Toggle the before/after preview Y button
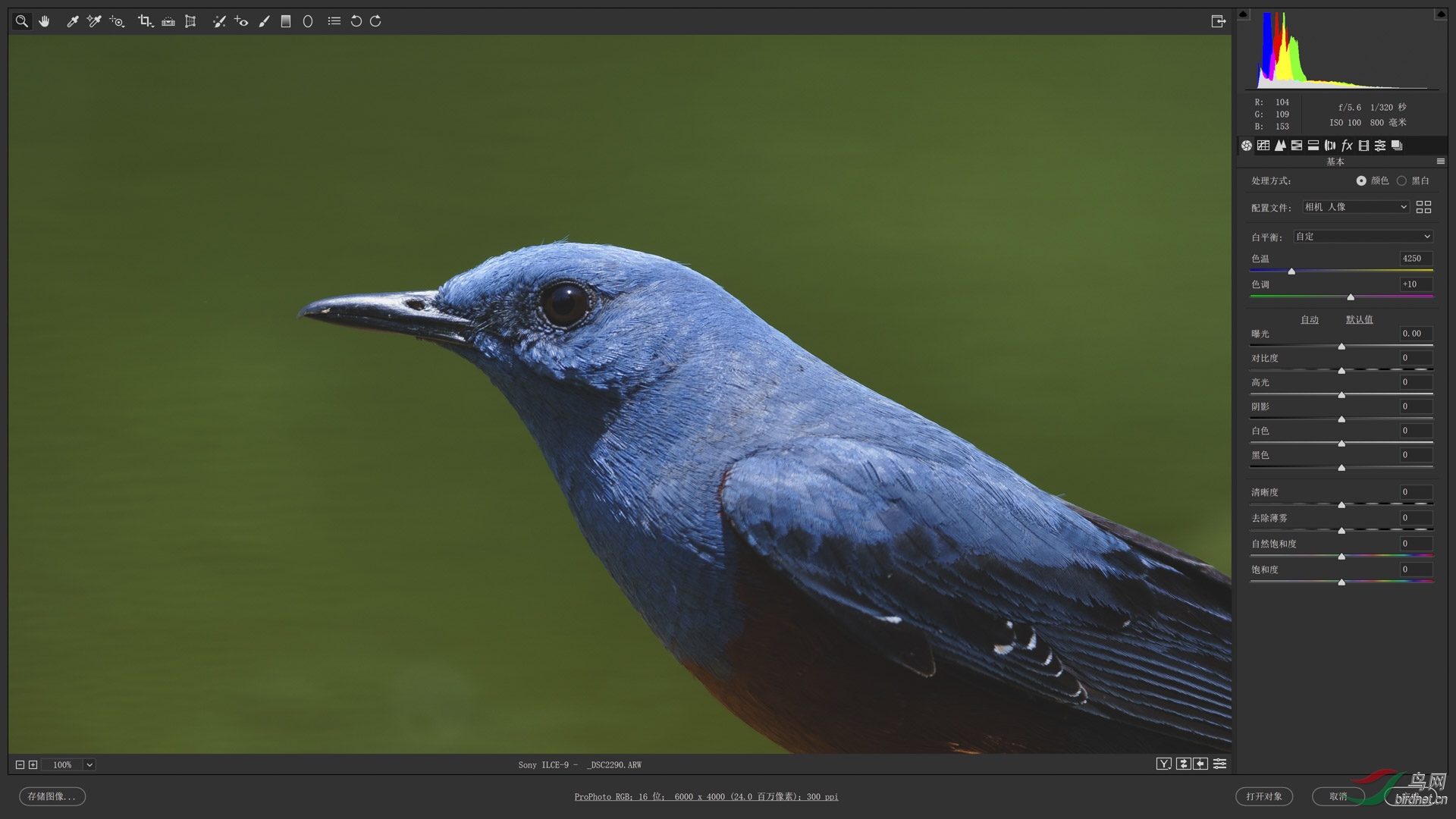The height and width of the screenshot is (819, 1456). click(1163, 764)
